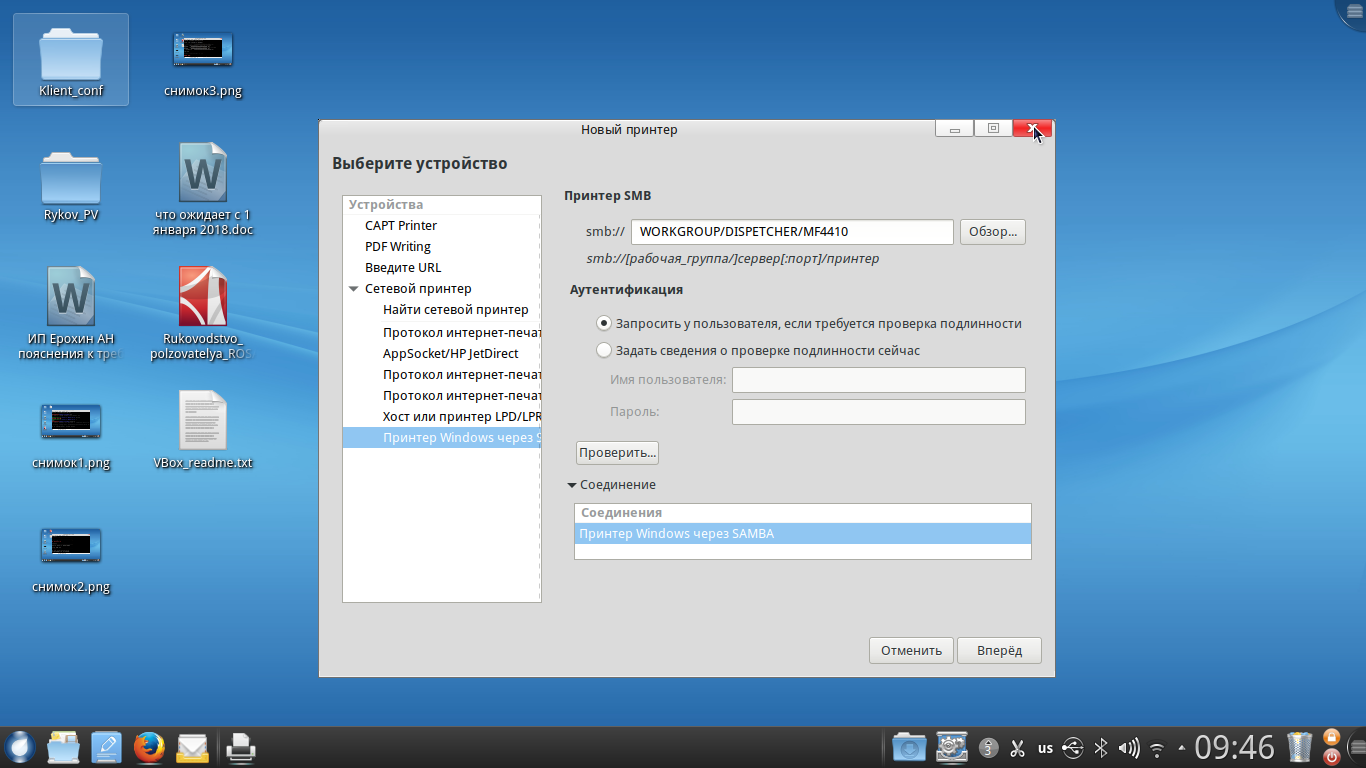Select VBox_readme.txt file on desktop
Viewport: 1366px width, 768px height.
click(x=203, y=430)
